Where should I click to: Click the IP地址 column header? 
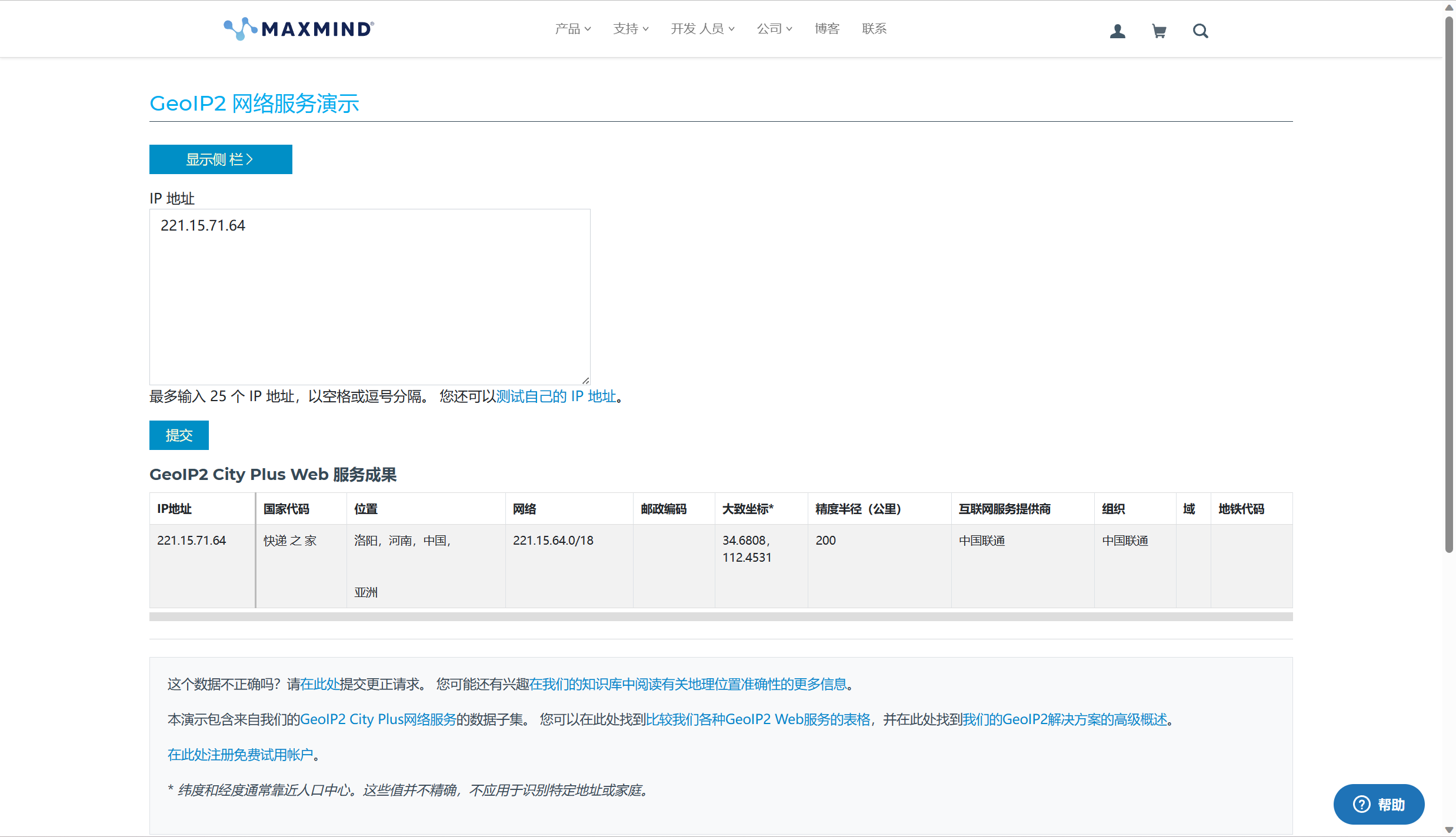[x=202, y=509]
